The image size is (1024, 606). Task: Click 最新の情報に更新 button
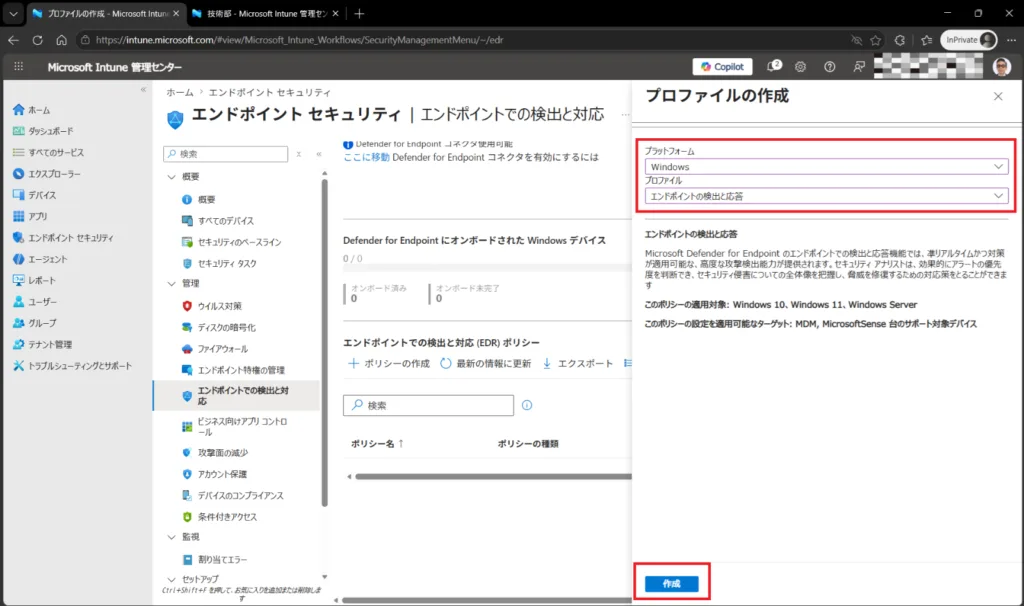click(x=485, y=364)
